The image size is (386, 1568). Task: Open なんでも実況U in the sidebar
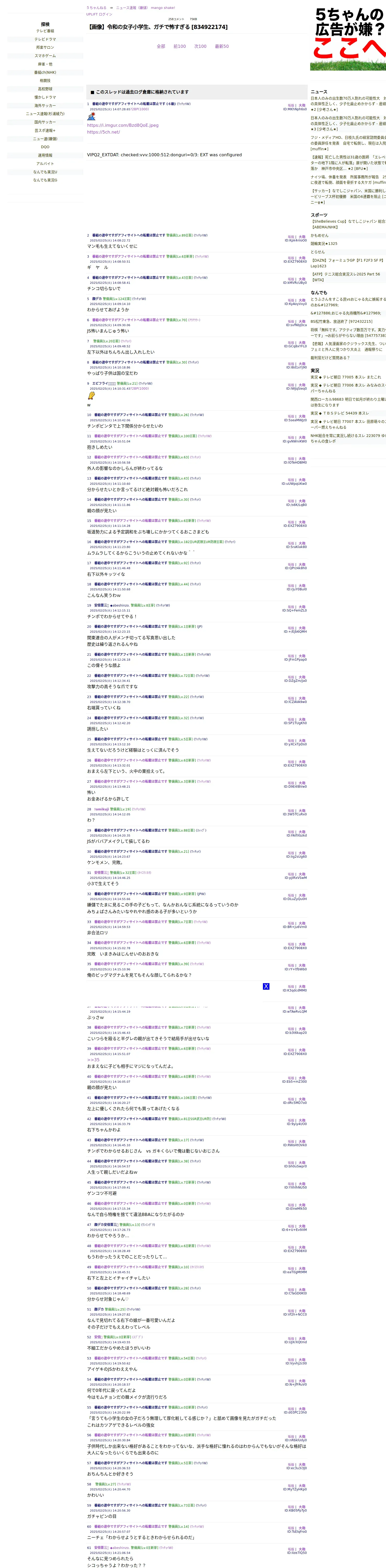coord(45,172)
